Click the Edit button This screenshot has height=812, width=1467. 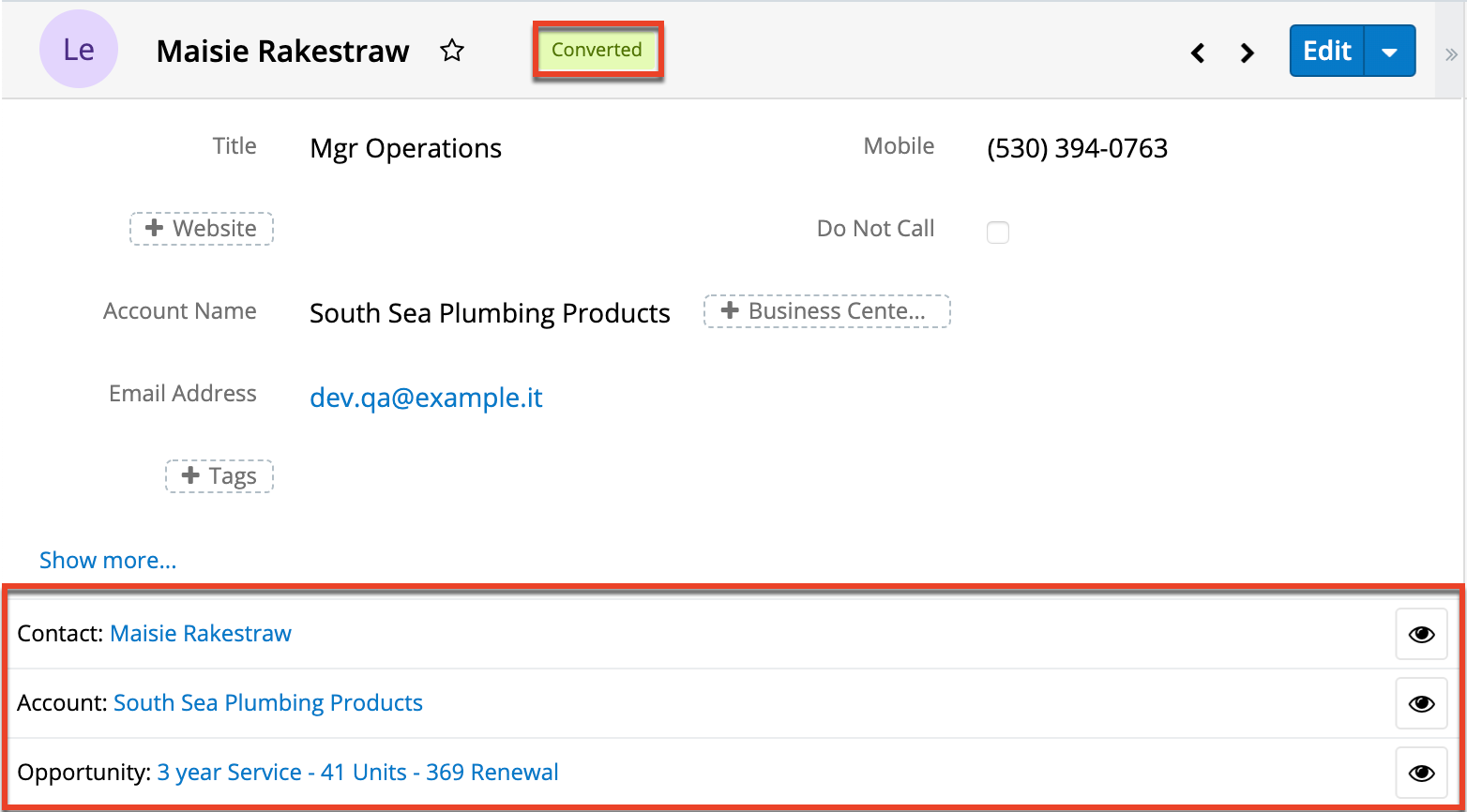tap(1327, 51)
